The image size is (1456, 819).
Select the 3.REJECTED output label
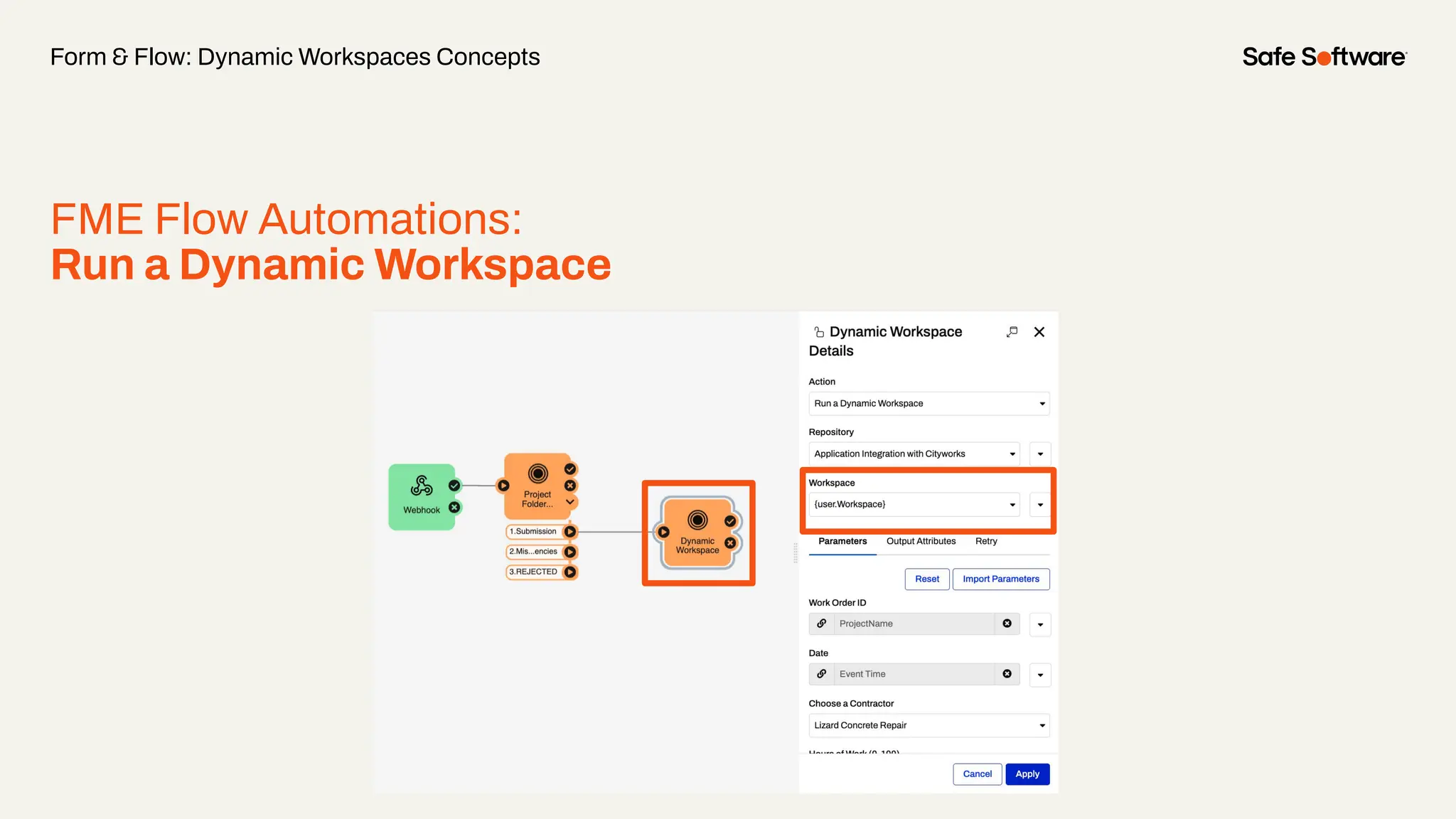533,572
